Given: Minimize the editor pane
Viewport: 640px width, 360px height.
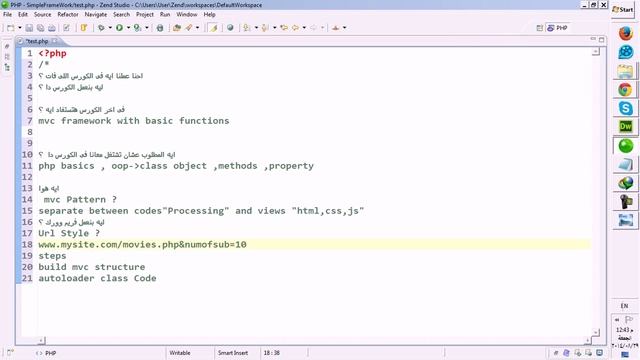Looking at the screenshot, I should [x=593, y=39].
